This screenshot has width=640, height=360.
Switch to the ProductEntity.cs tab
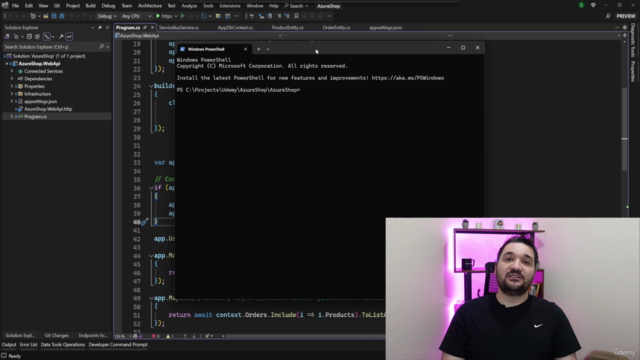(287, 28)
